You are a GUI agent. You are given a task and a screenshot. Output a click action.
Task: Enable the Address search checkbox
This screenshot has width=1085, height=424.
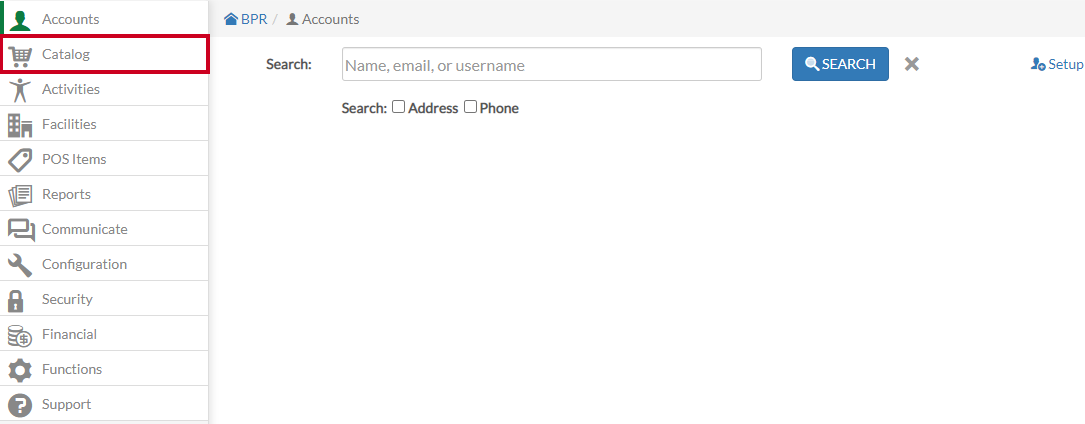coord(399,107)
